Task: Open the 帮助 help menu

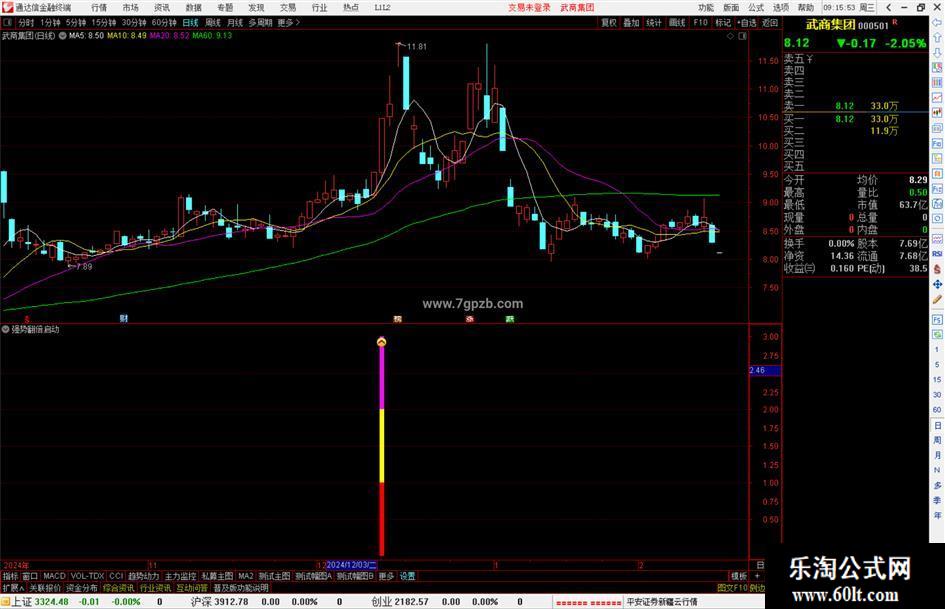Action: pyautogui.click(x=805, y=7)
